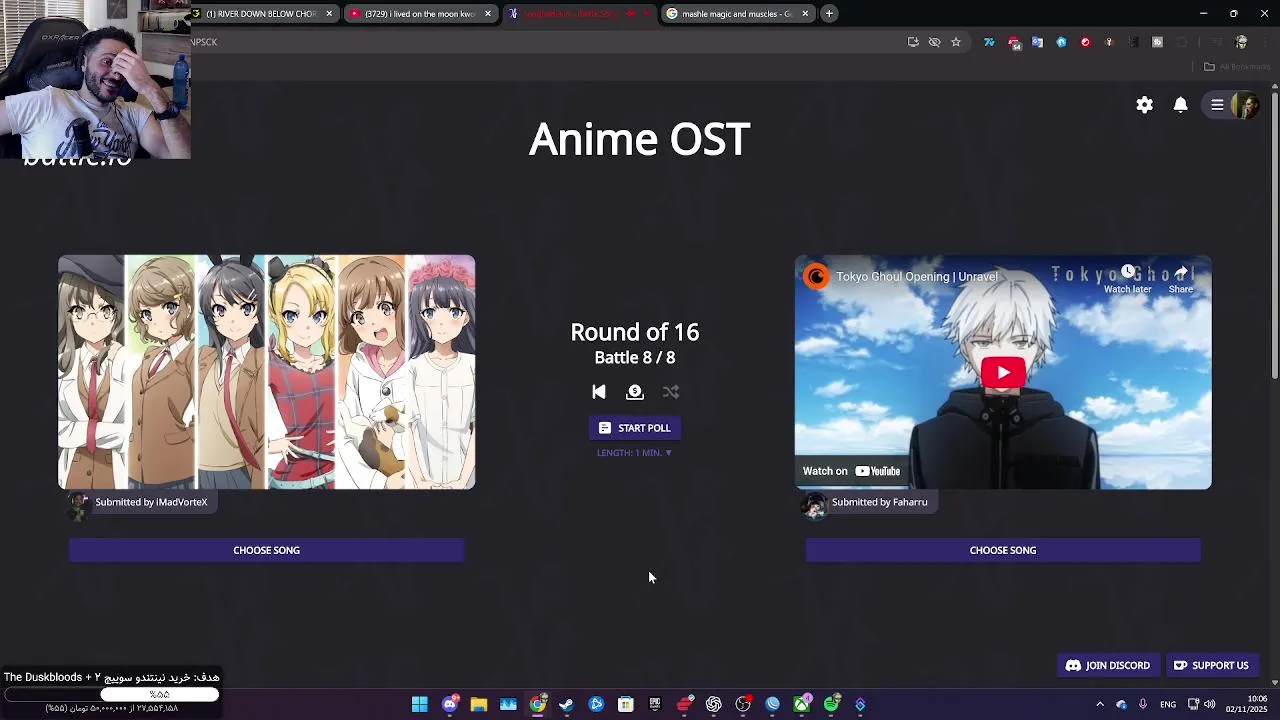Close the River Down Below tab
Screen dimensions: 1280x720
click(x=329, y=14)
